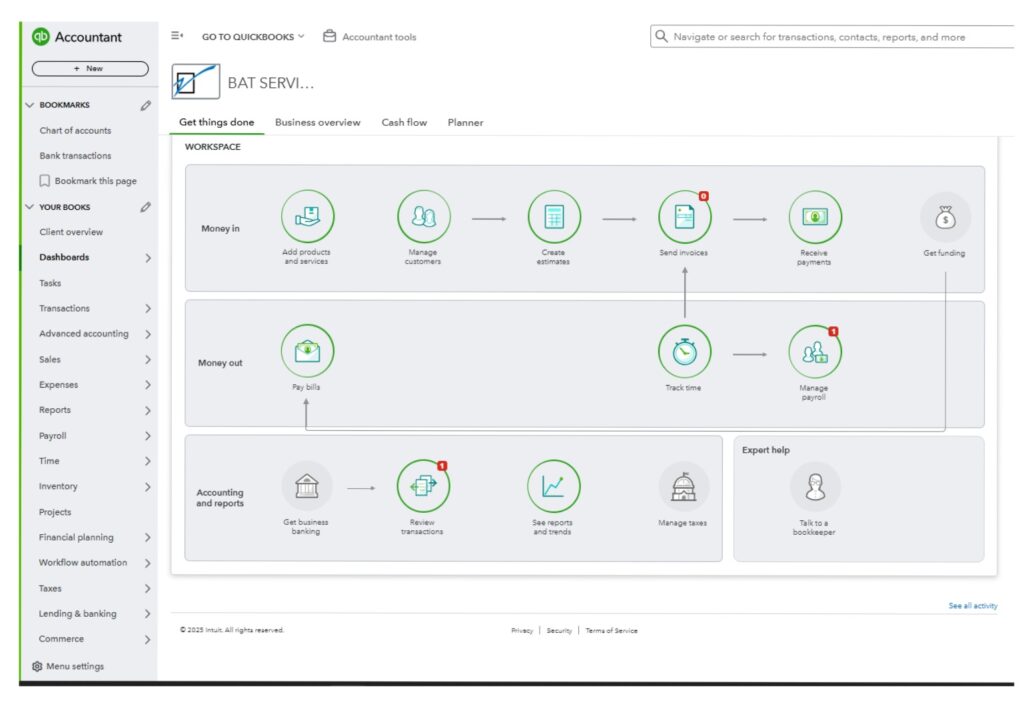Open the Manage payroll icon
Image resolution: width=1024 pixels, height=706 pixels.
814,351
